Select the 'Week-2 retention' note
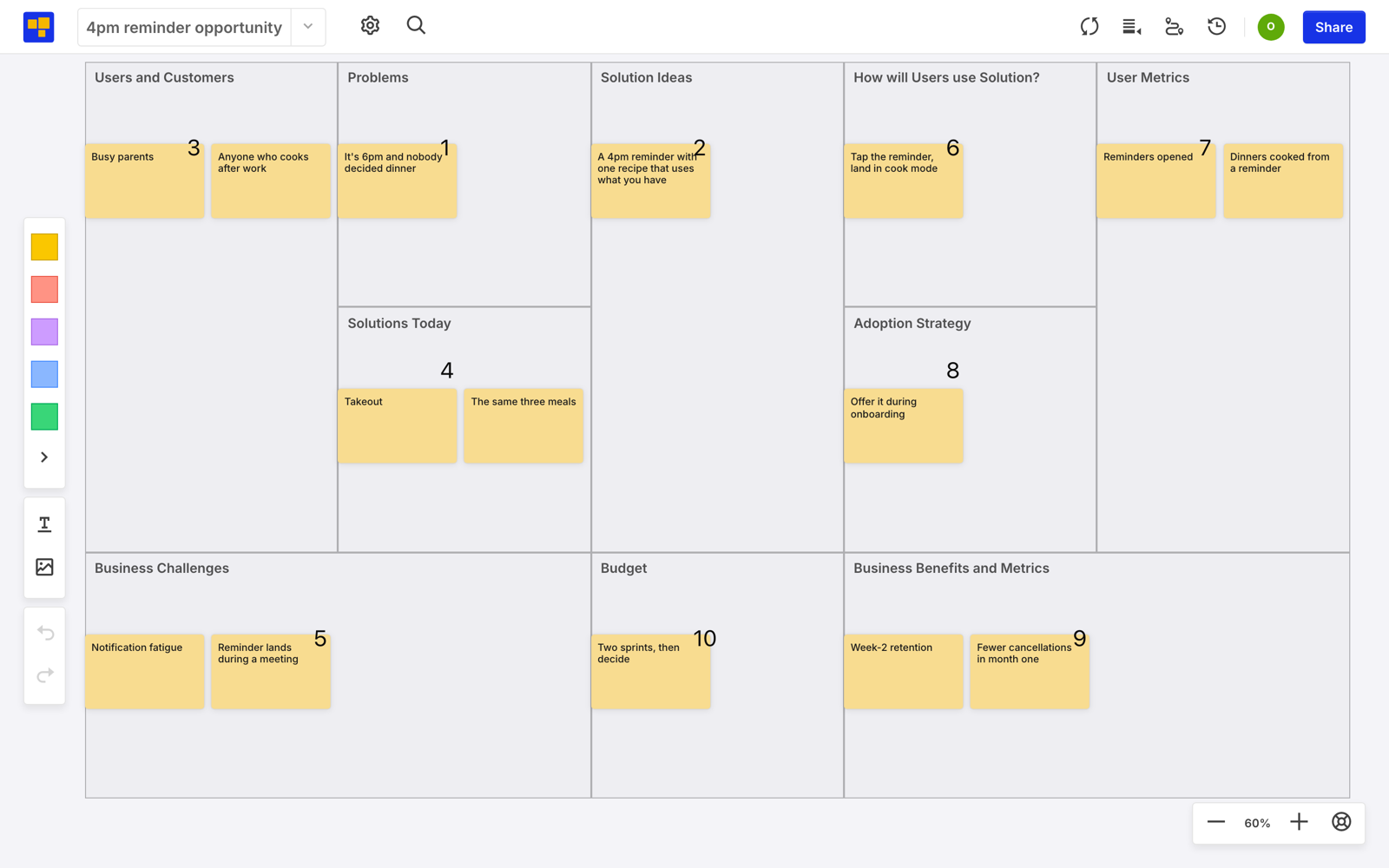This screenshot has height=868, width=1389. coord(903,672)
